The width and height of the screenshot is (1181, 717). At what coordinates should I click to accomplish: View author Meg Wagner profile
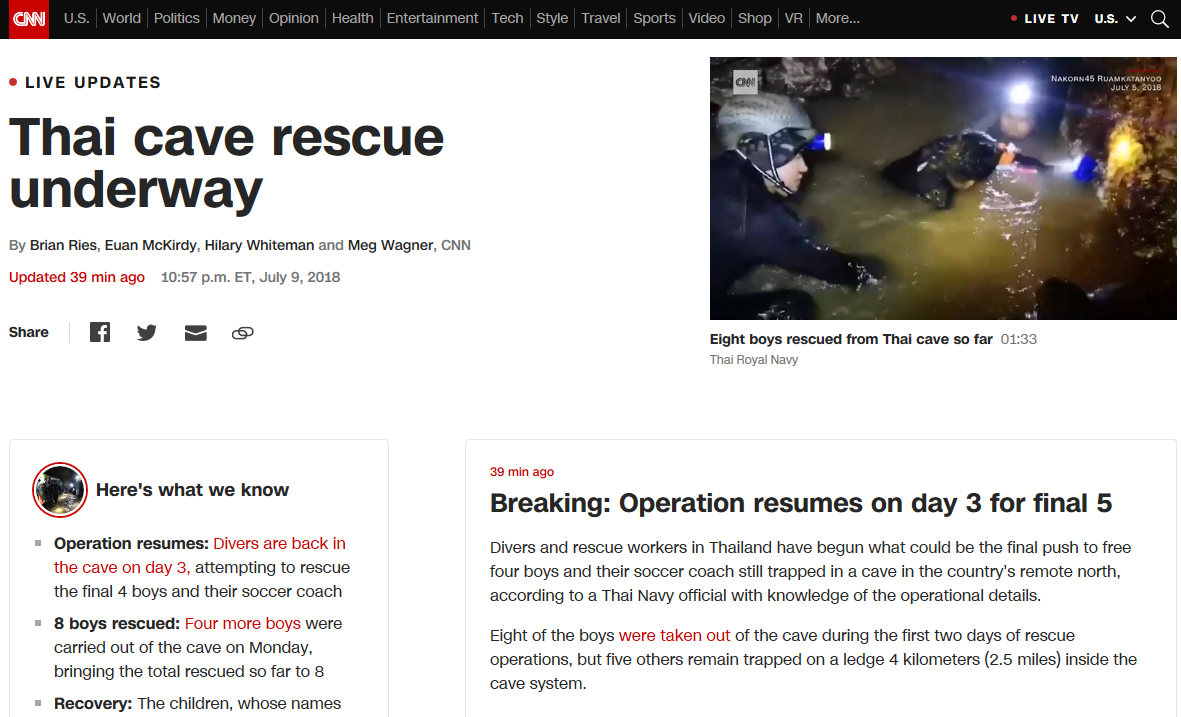coord(391,245)
